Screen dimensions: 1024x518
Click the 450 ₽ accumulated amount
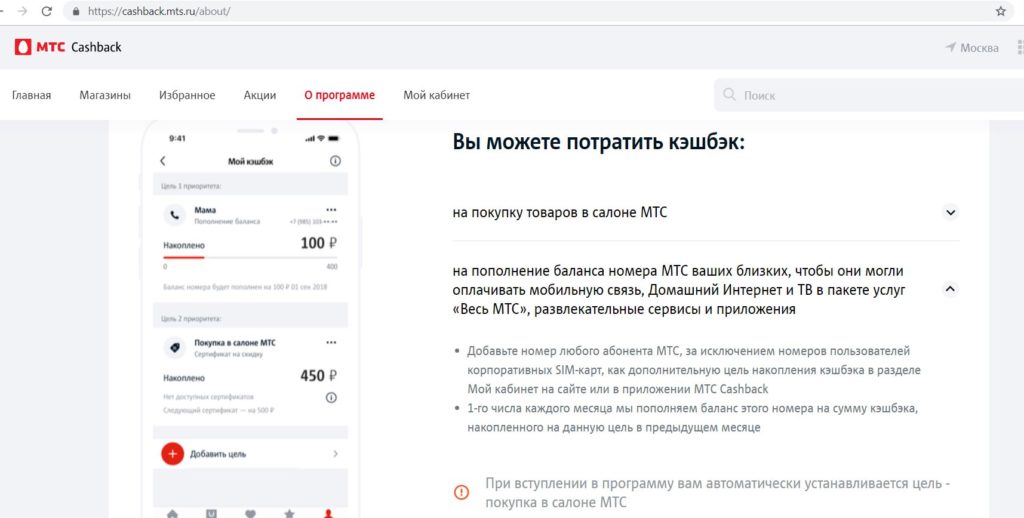coord(319,376)
